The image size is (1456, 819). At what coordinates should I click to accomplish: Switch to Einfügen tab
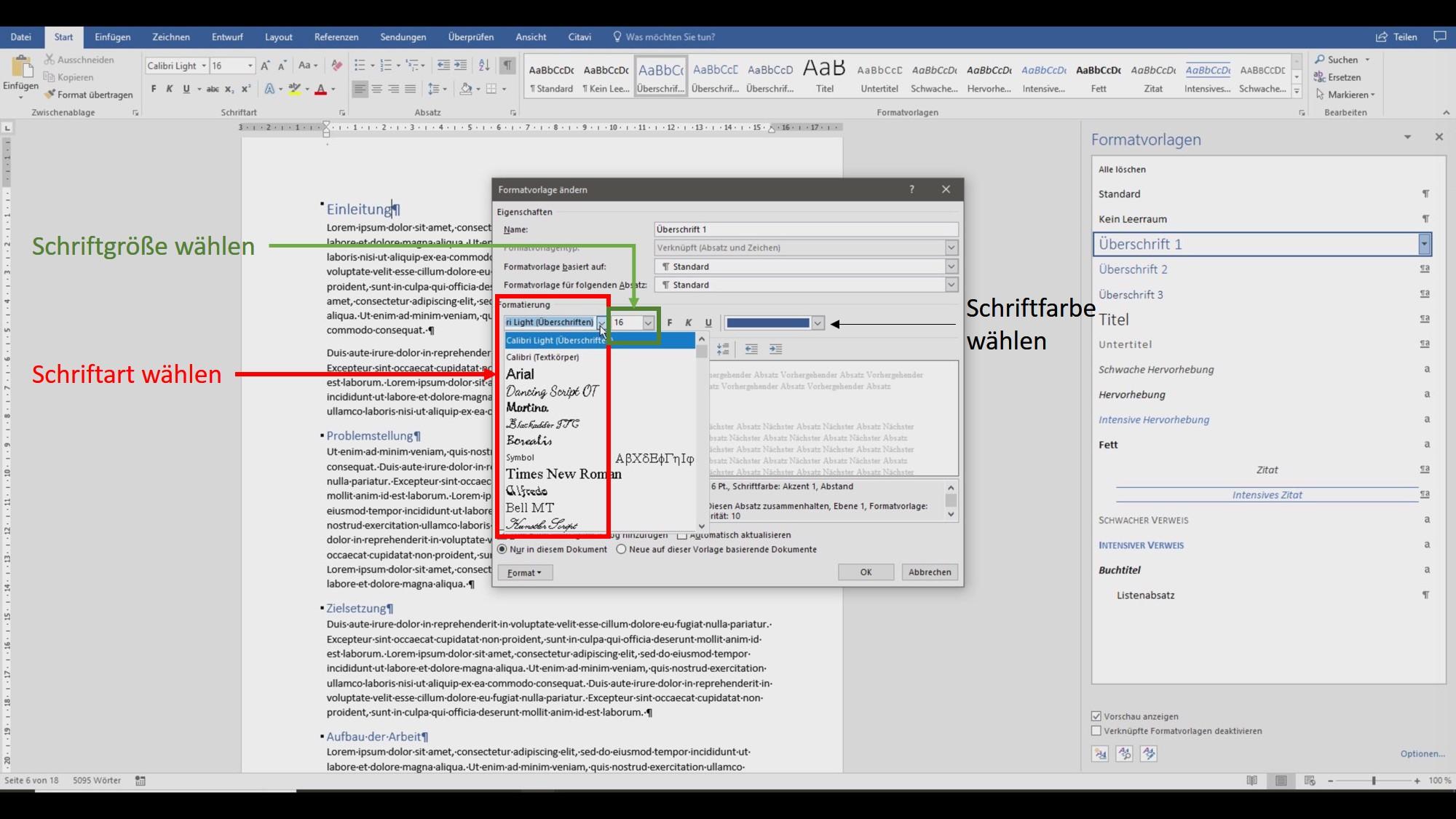[x=113, y=36]
